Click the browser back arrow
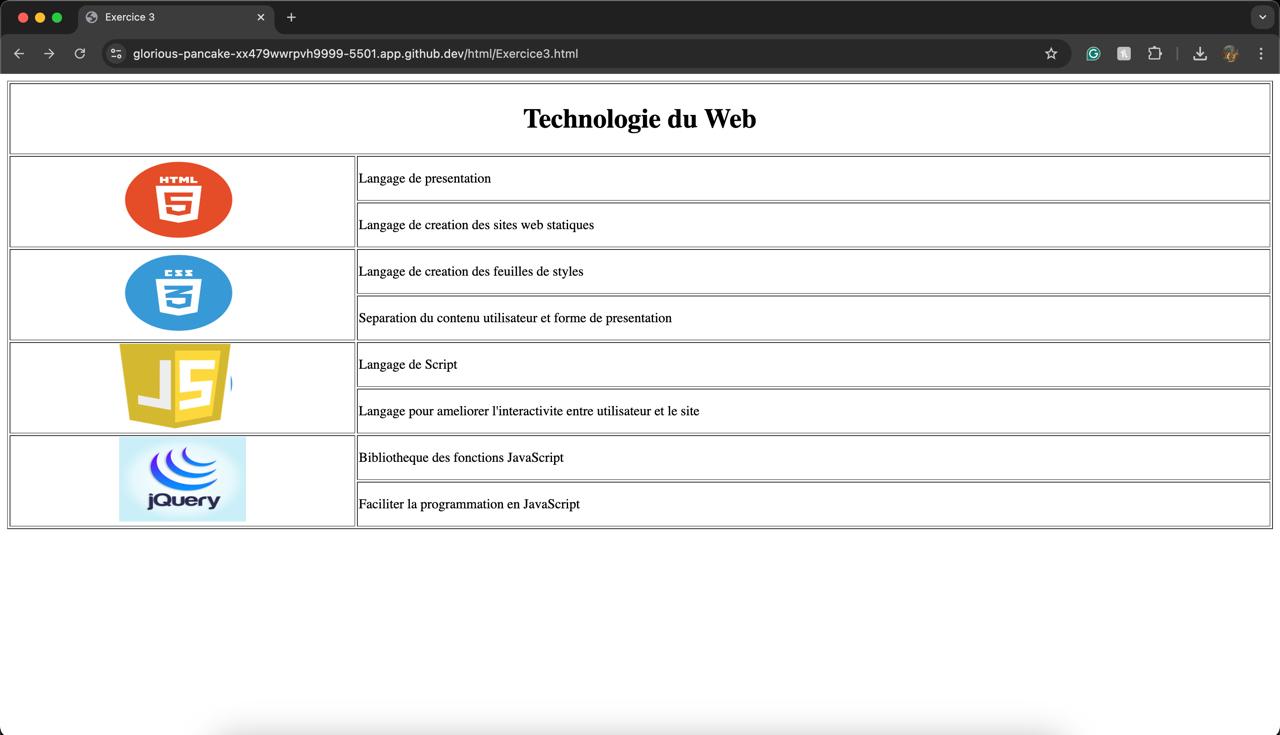 19,54
